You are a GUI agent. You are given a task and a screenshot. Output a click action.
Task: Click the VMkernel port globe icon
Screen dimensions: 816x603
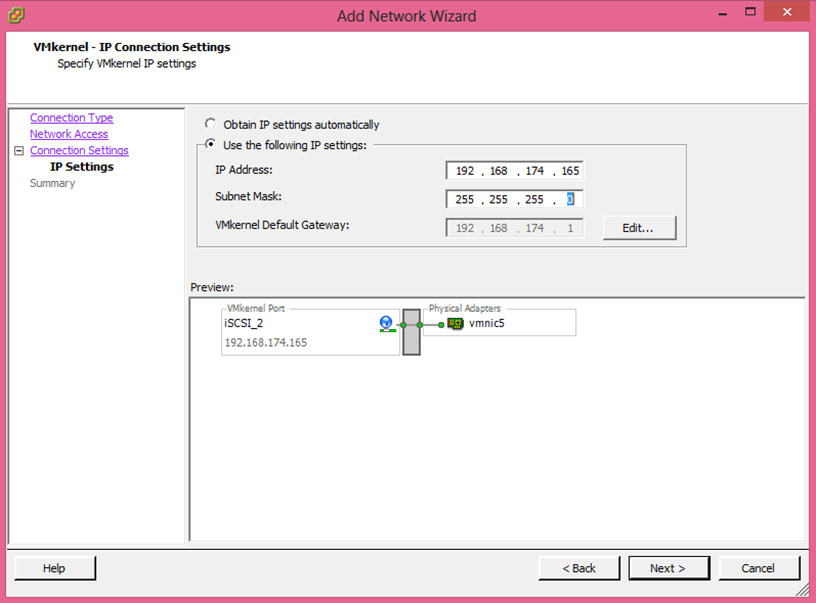(387, 323)
